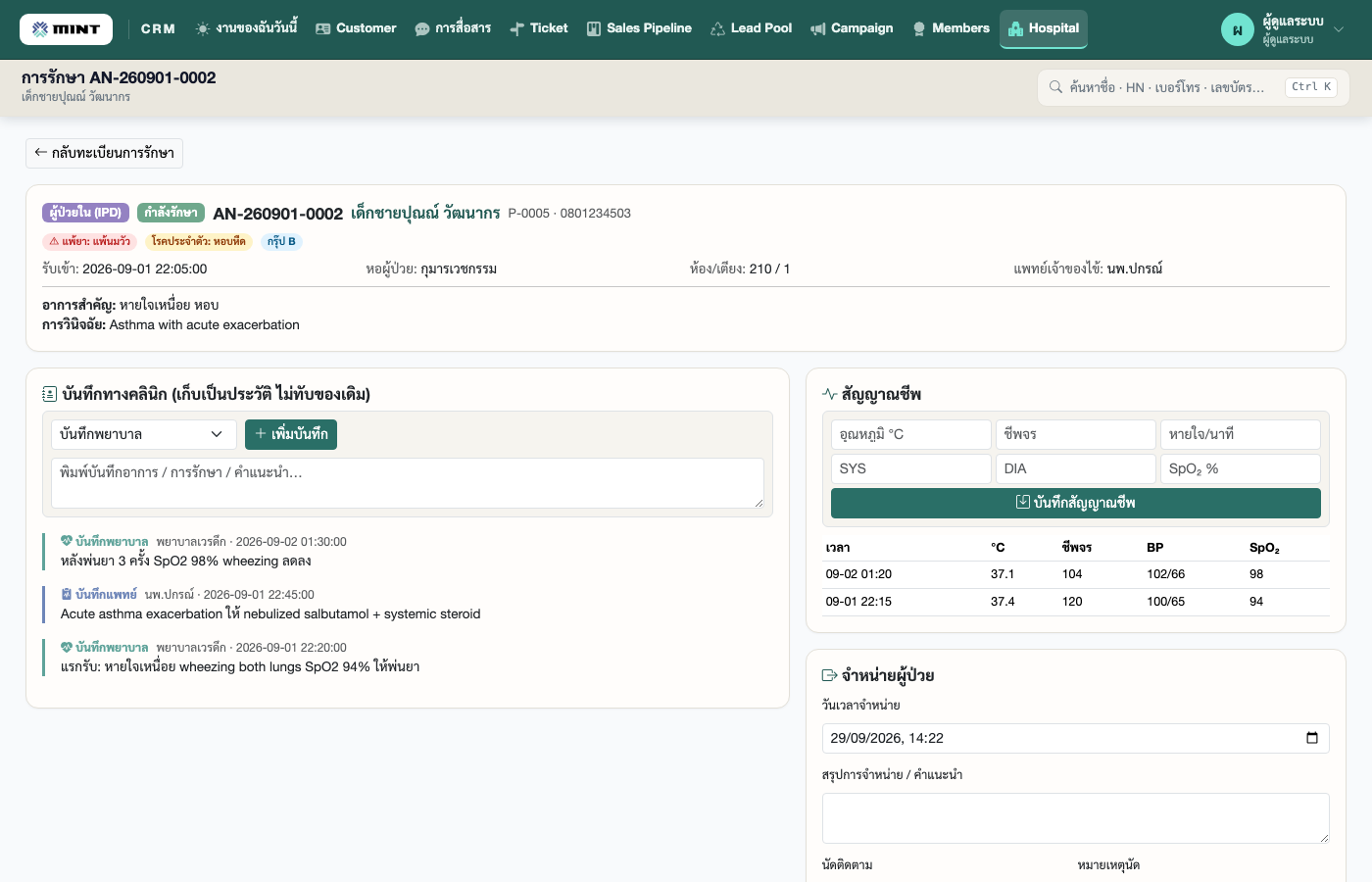The width and height of the screenshot is (1372, 882).
Task: Expand the user account chevron
Action: (x=1339, y=29)
